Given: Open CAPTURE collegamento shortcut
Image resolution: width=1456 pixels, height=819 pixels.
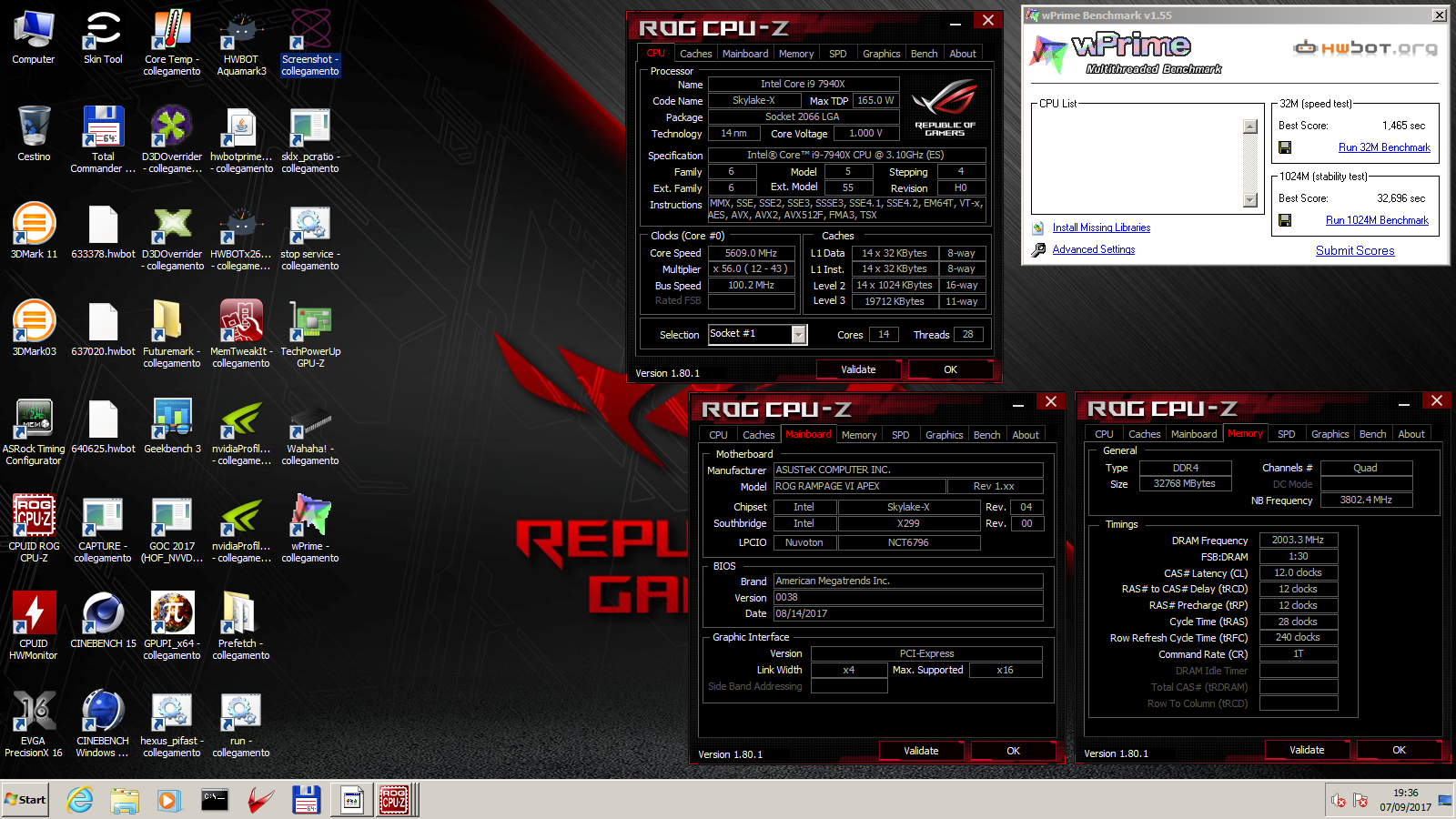Looking at the screenshot, I should tap(103, 529).
